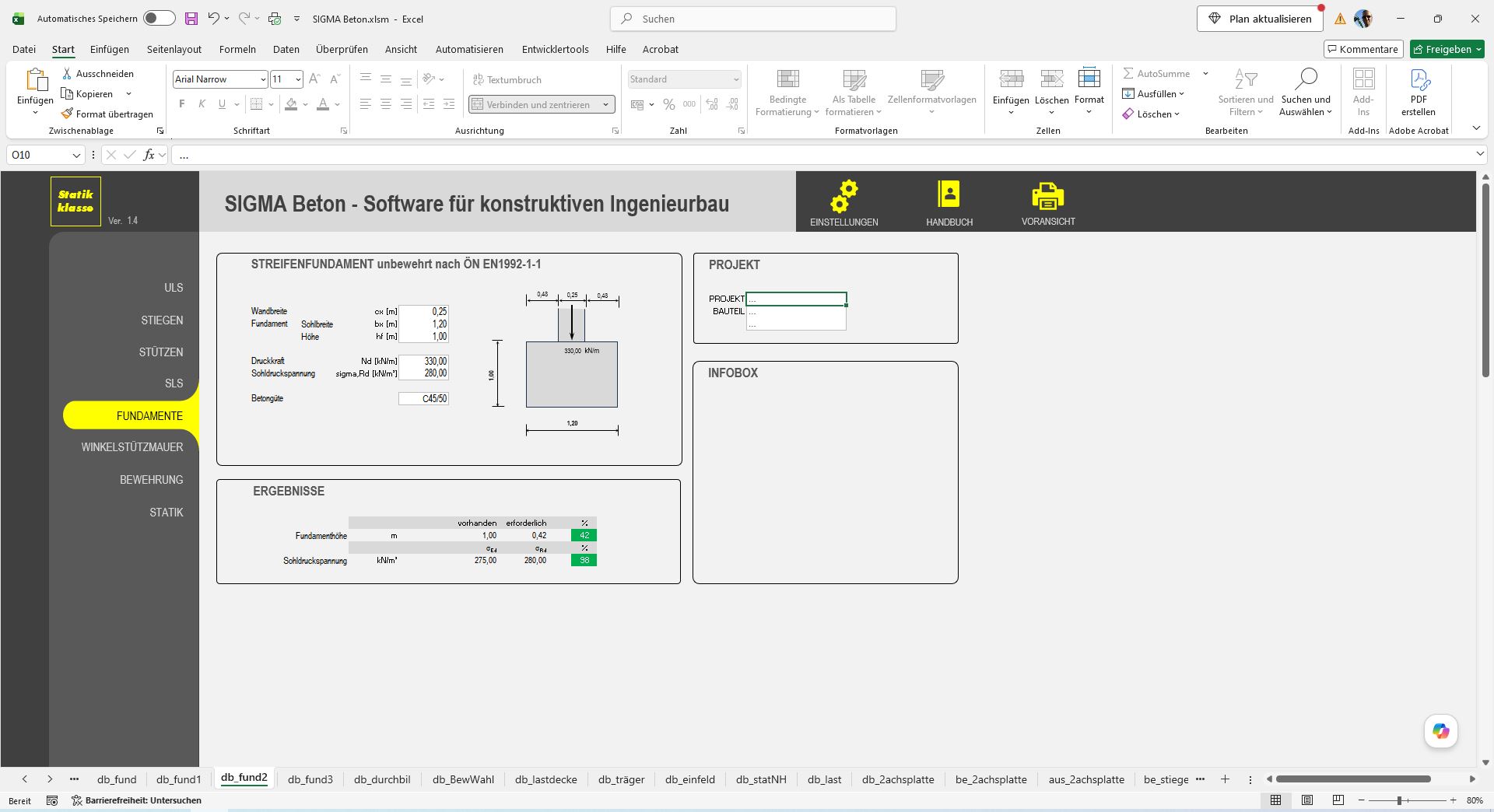The height and width of the screenshot is (812, 1494).
Task: Switch to Seitenlayout view in status bar
Action: [1307, 800]
